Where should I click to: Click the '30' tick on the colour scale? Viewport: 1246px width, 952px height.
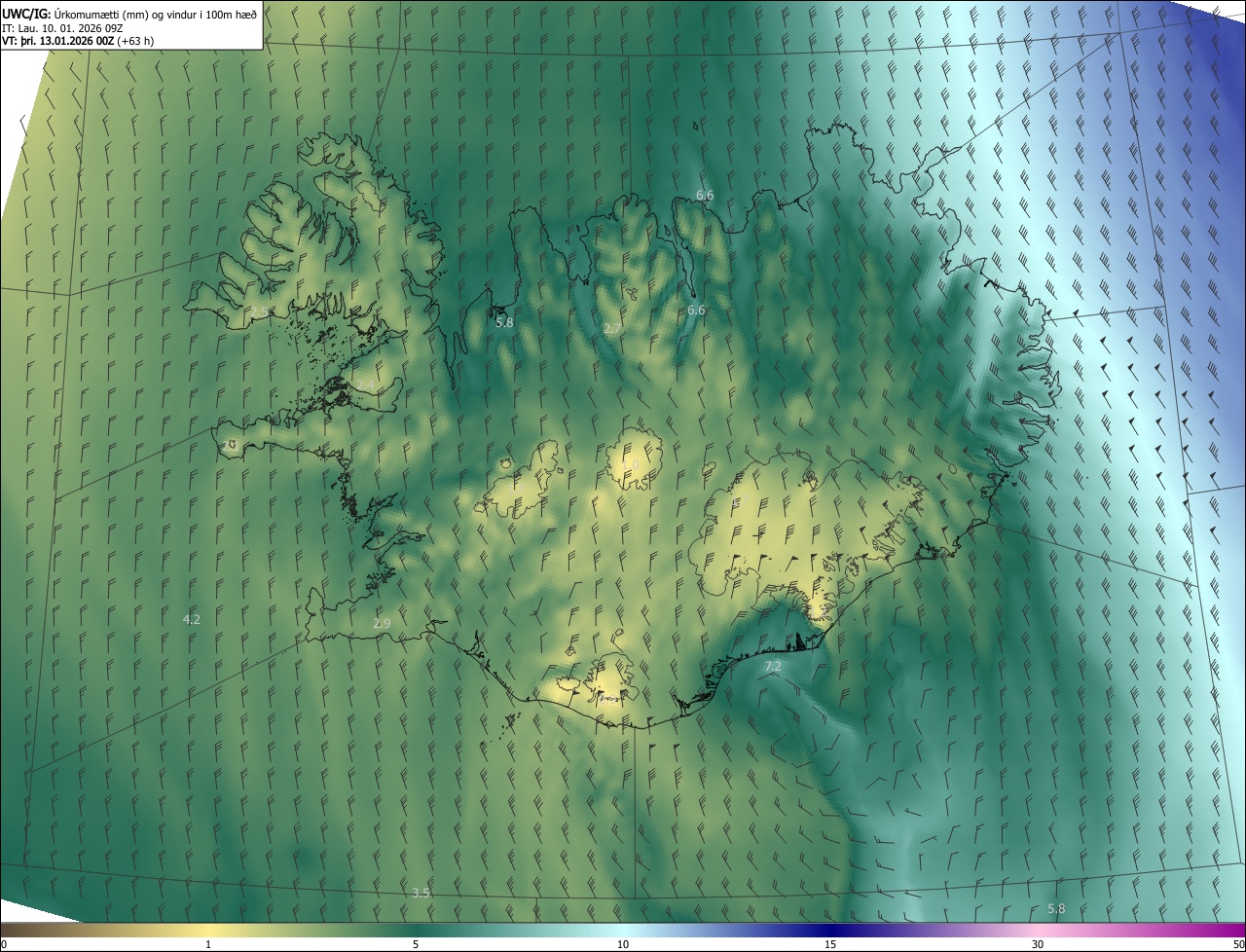coord(1038,945)
